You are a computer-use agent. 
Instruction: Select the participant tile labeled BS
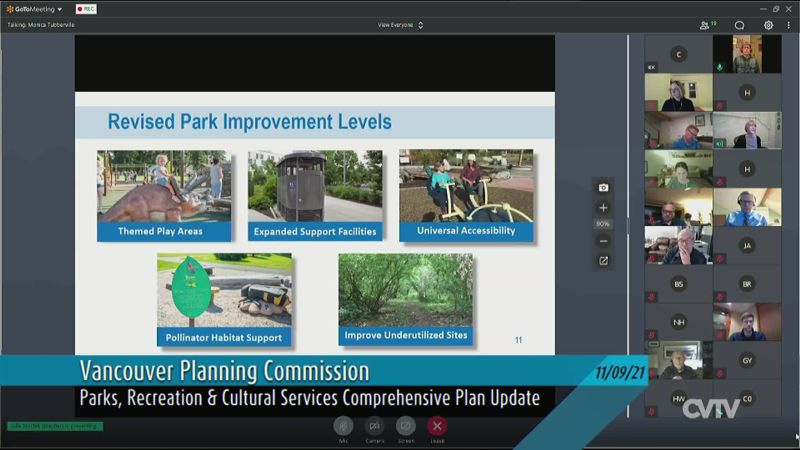pyautogui.click(x=678, y=284)
